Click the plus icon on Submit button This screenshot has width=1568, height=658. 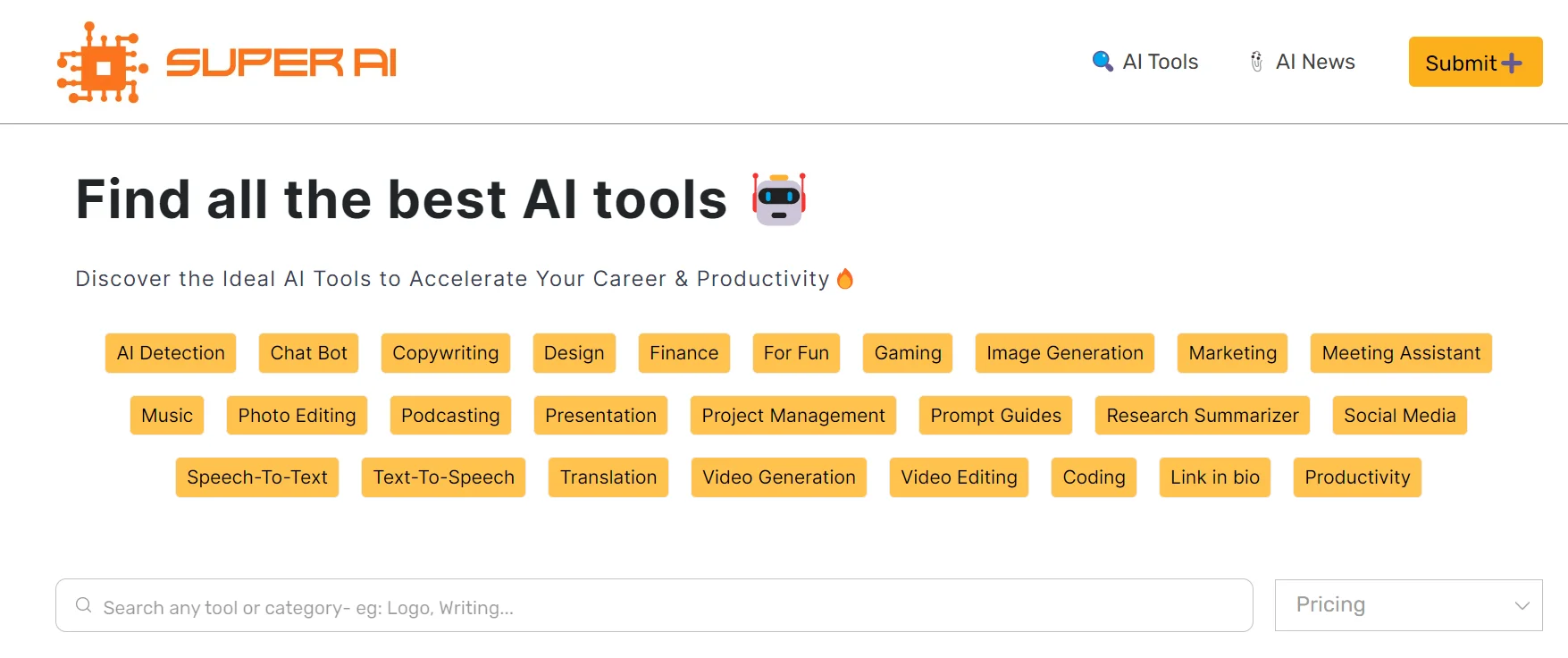pyautogui.click(x=1512, y=63)
